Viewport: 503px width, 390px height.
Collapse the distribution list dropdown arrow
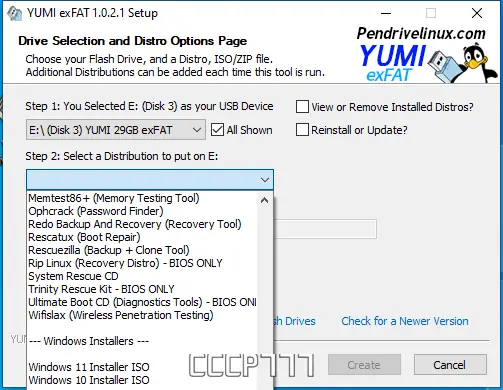click(265, 180)
